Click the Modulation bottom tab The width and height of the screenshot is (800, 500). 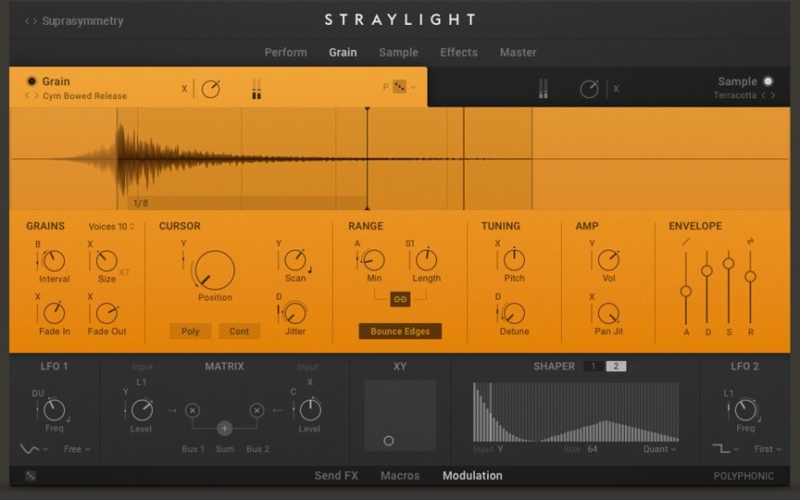tap(472, 476)
